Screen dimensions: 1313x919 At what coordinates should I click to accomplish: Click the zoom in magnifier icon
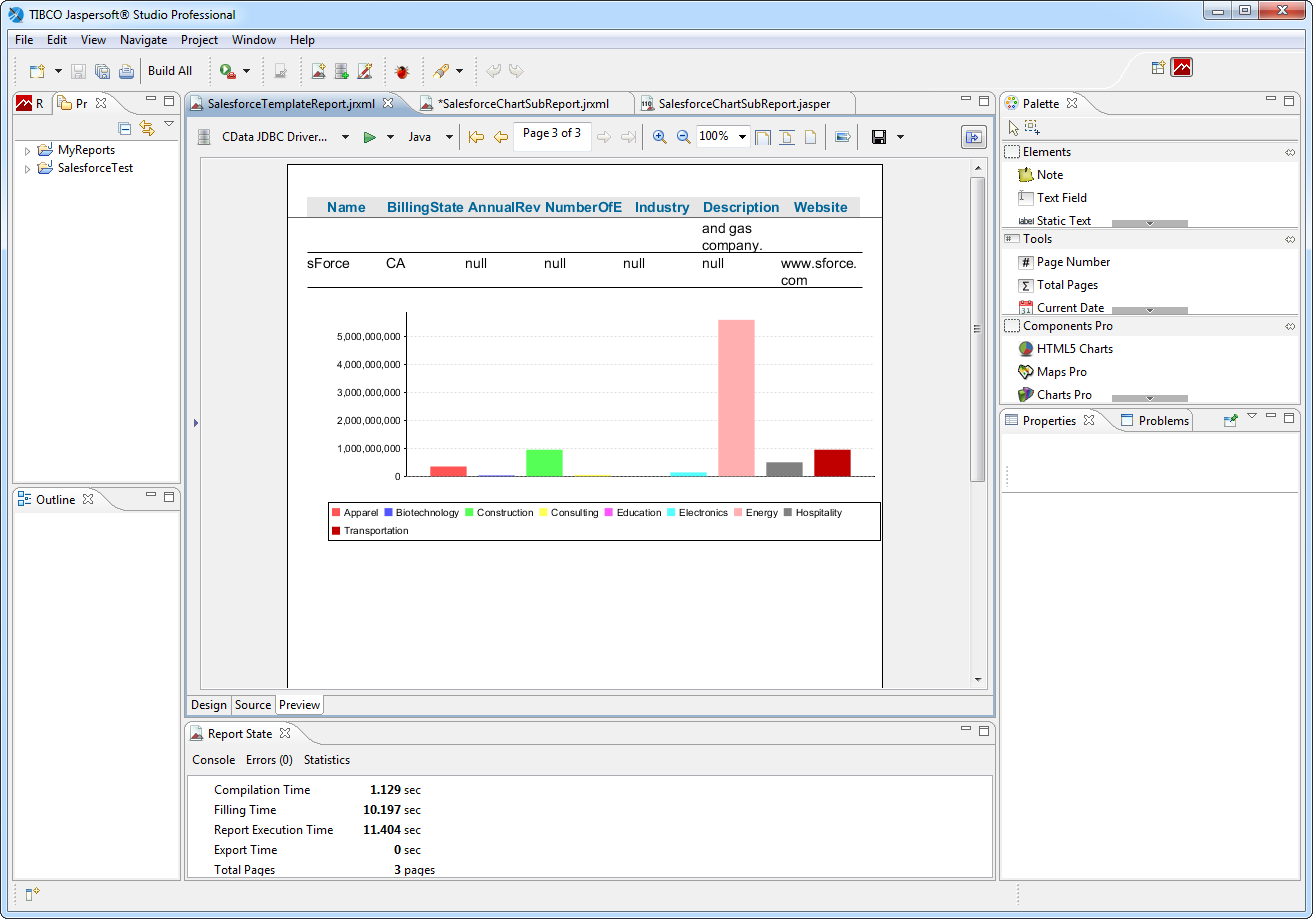659,137
